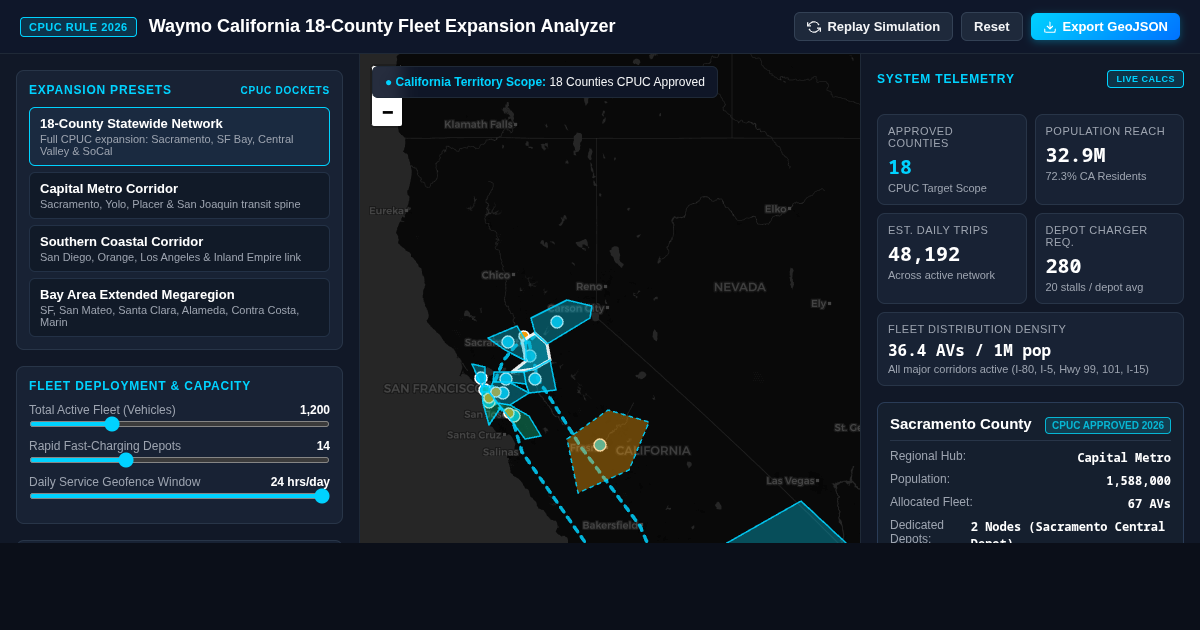This screenshot has height=630, width=1200.
Task: Click the marker inside the orange county polygon
Action: [x=600, y=445]
